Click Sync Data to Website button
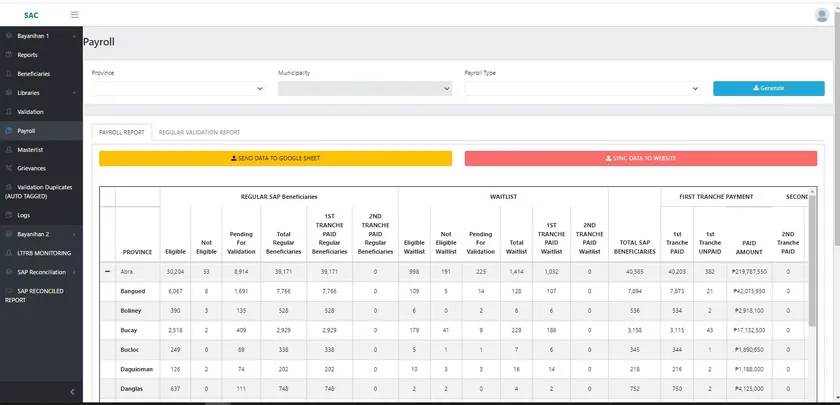This screenshot has height=405, width=840. [x=641, y=159]
